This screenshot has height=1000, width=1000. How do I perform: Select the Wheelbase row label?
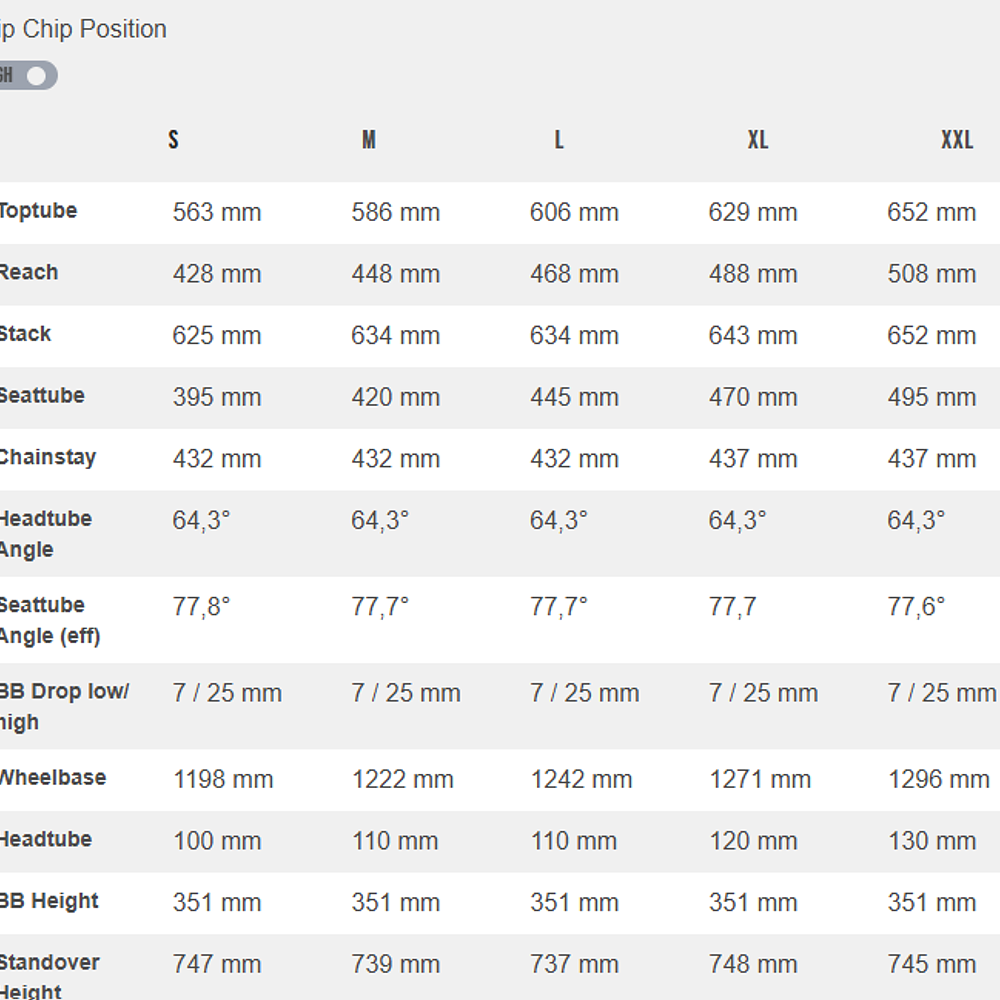pos(52,778)
